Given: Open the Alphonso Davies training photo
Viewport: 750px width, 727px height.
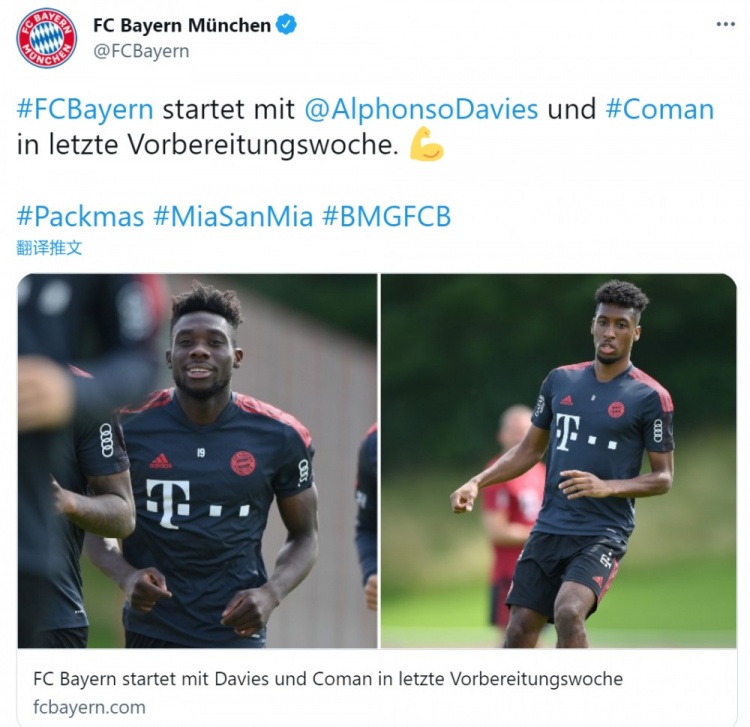Looking at the screenshot, I should coord(197,461).
